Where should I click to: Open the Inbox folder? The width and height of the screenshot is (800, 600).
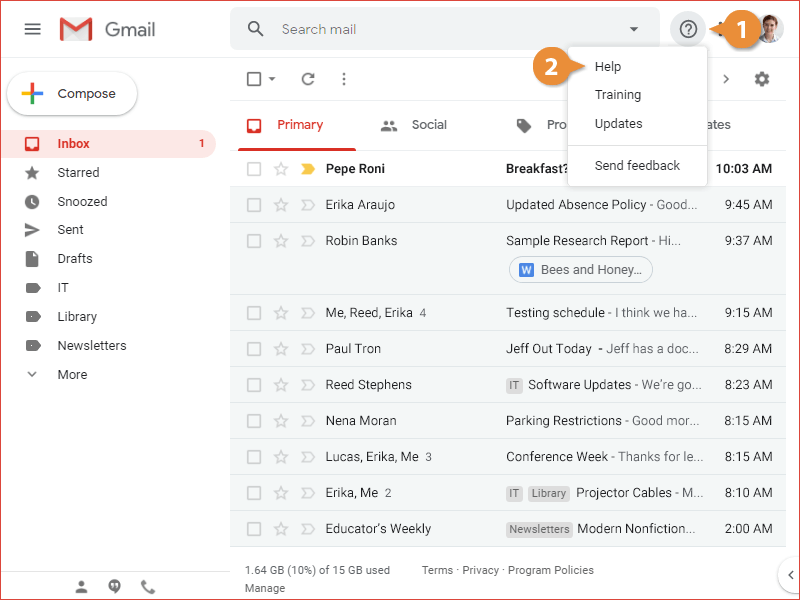click(x=109, y=143)
